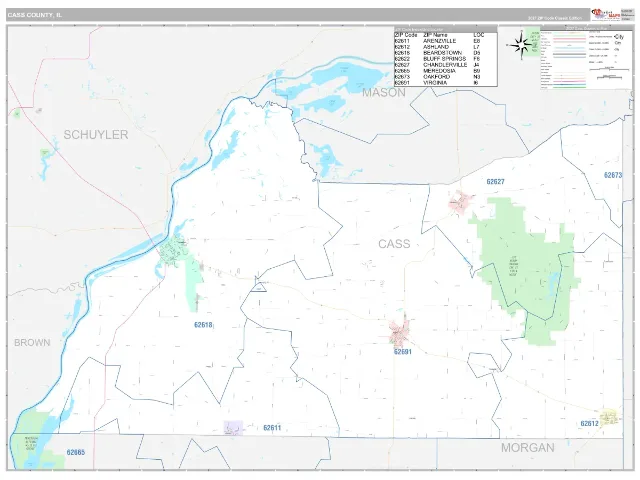The image size is (640, 480).
Task: Click CHANDLERVILLE row in the ZIP index table
Action: pyautogui.click(x=445, y=64)
